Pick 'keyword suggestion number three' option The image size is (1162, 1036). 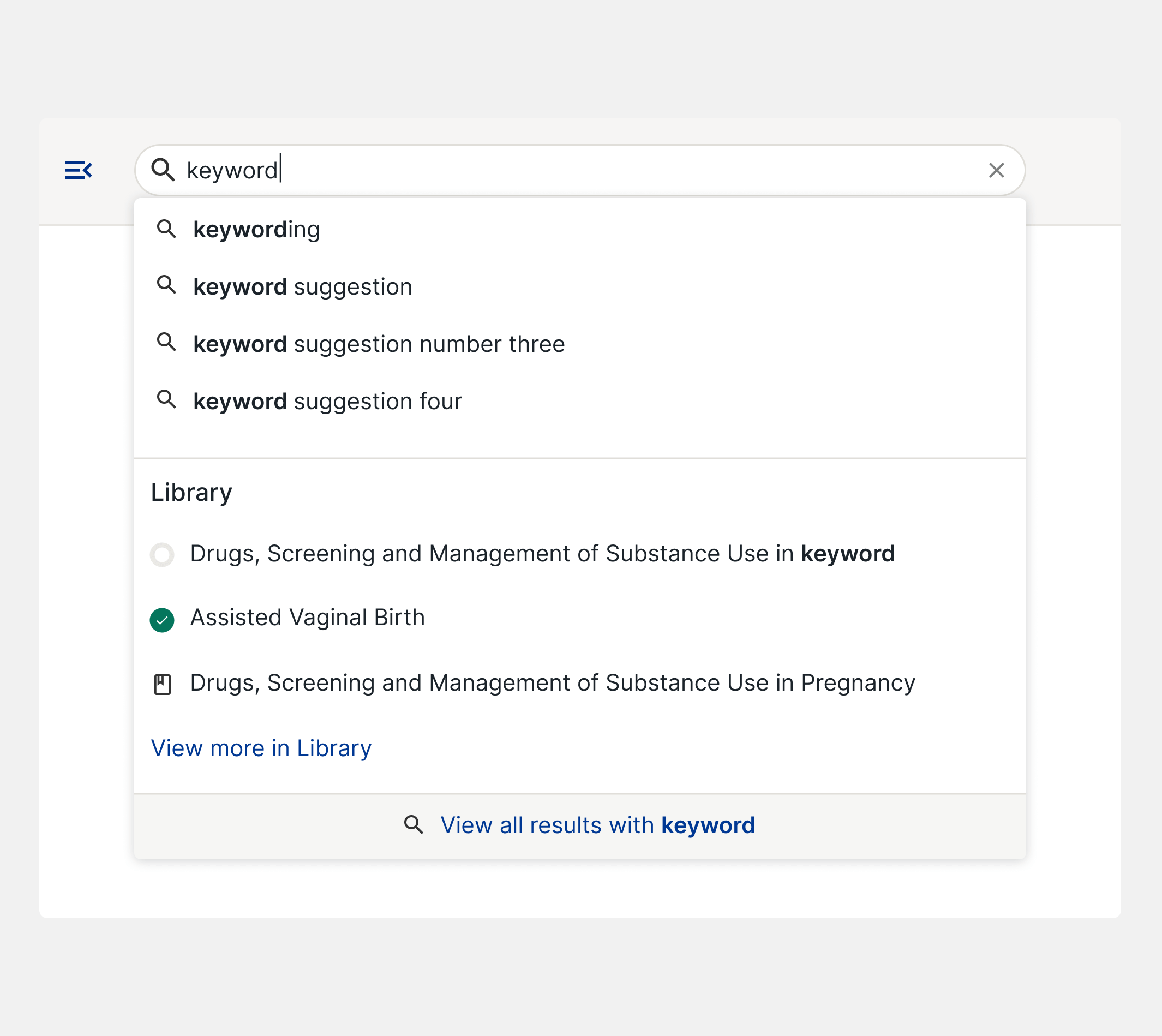379,344
